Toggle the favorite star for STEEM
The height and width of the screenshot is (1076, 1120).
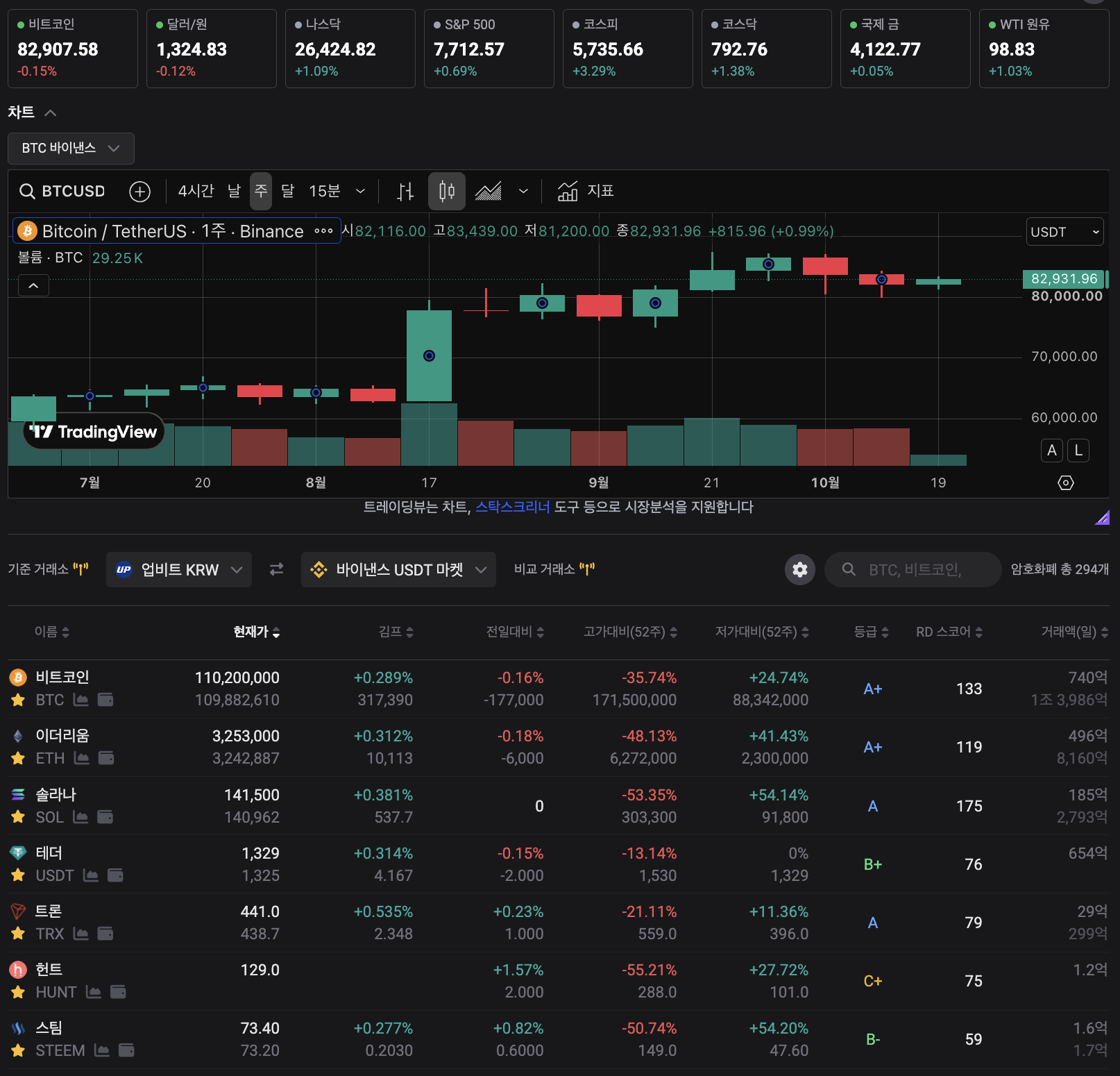click(x=18, y=1050)
